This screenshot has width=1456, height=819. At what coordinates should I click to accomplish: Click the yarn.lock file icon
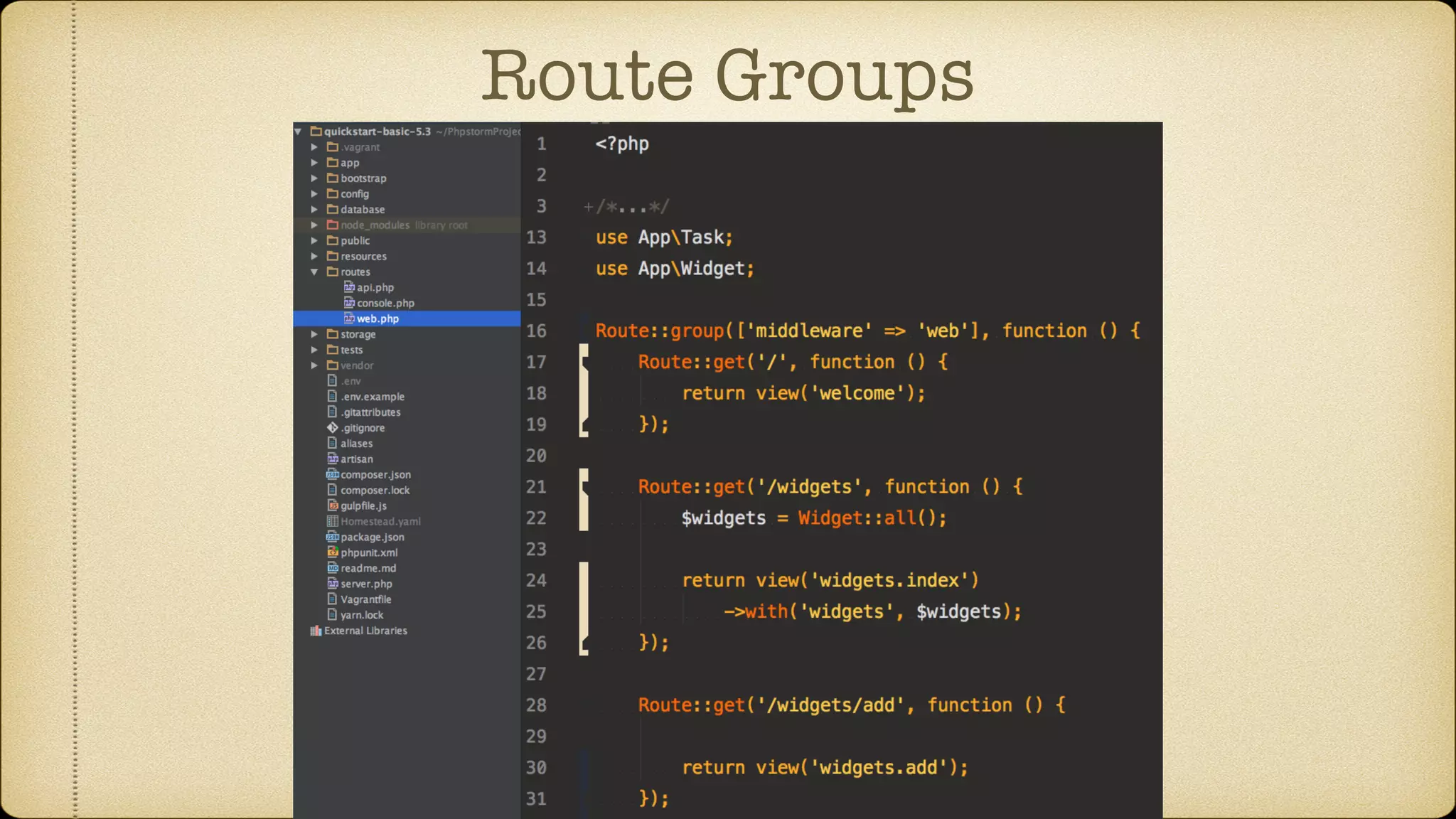click(x=332, y=615)
